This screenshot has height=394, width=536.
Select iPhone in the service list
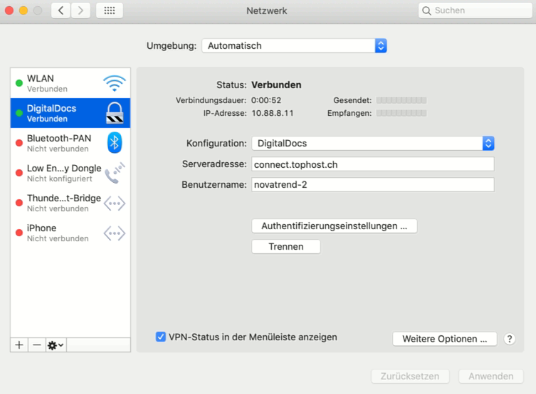70,233
